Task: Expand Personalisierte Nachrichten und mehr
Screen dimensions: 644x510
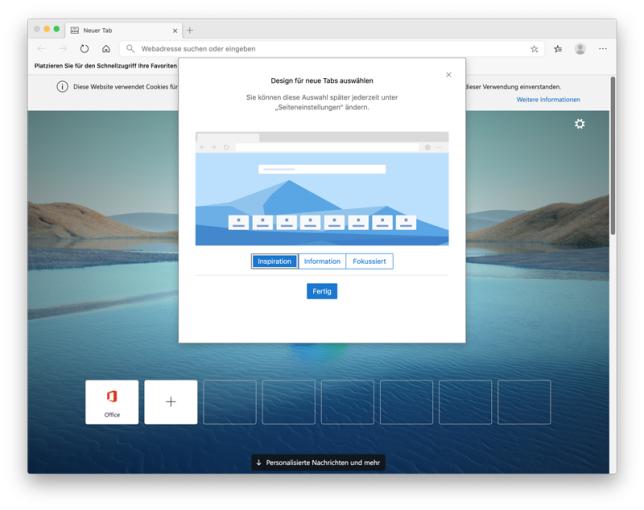Action: tap(318, 463)
